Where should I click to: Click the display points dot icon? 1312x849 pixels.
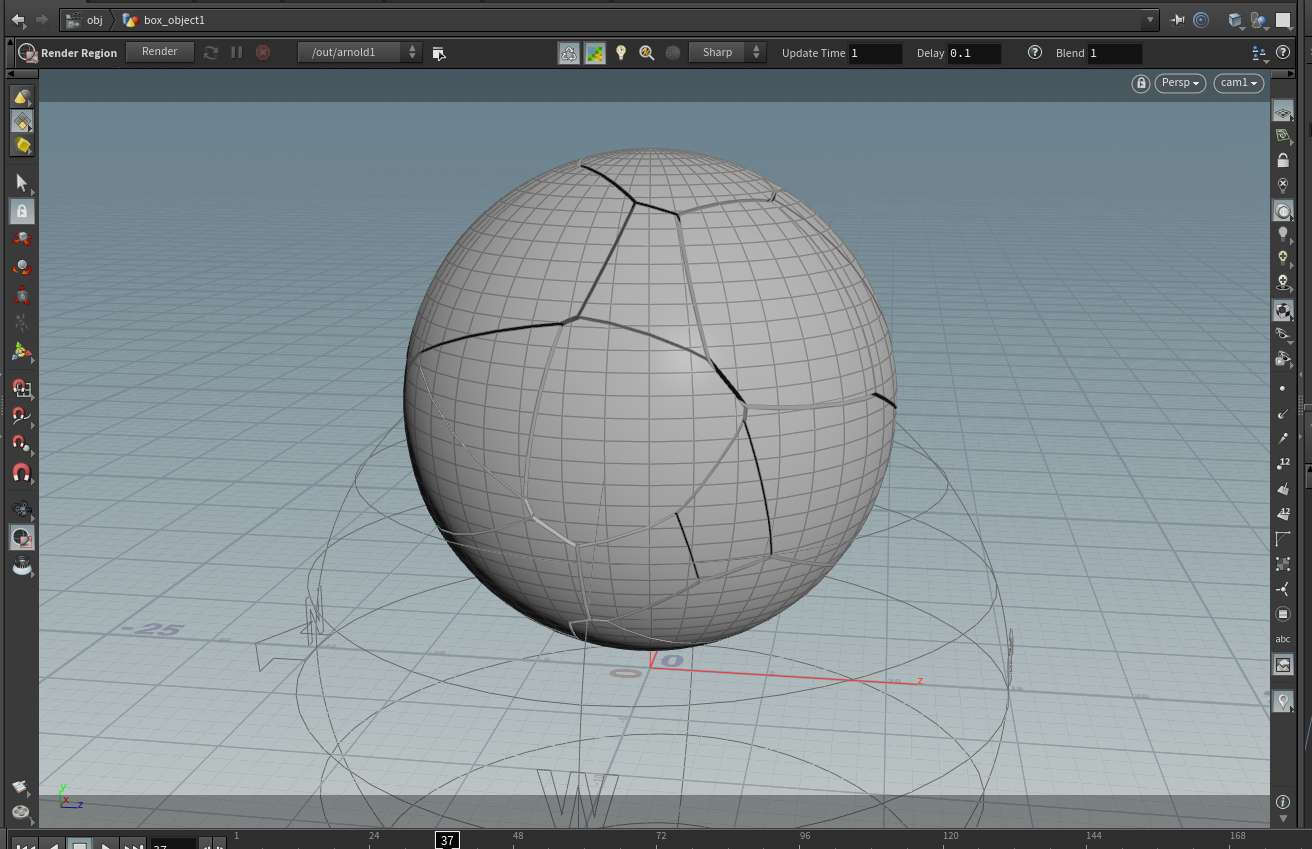click(x=1283, y=388)
